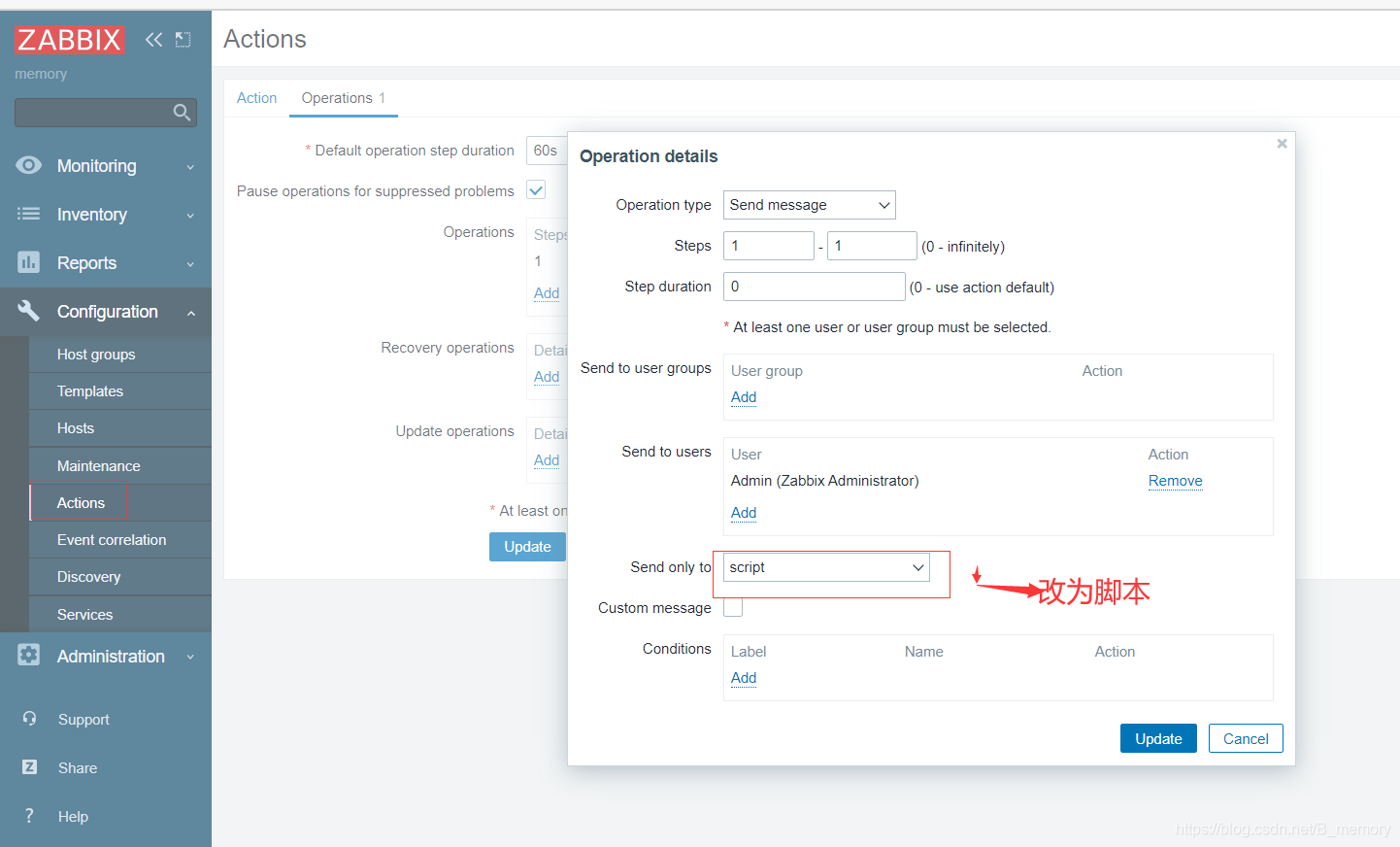Click the Share Z icon
Screen dimensions: 1400x847
click(x=29, y=767)
